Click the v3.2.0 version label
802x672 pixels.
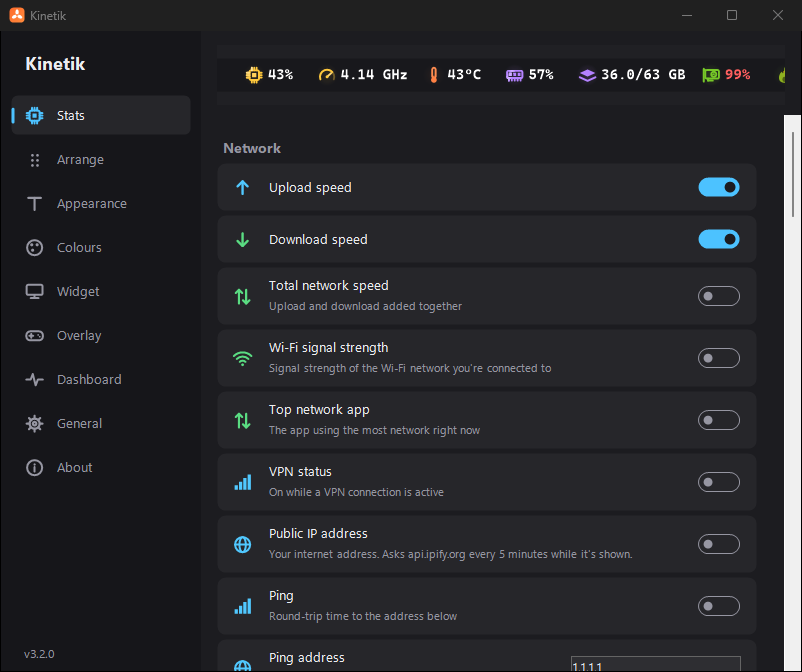coord(39,654)
